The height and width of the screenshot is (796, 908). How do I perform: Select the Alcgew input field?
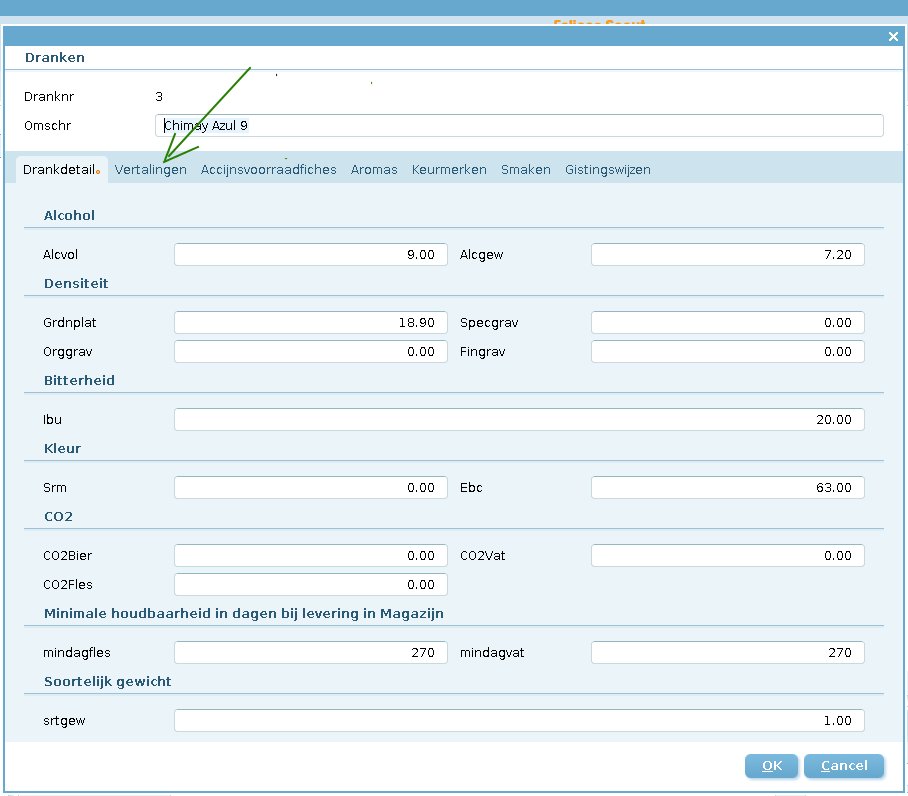click(x=728, y=255)
